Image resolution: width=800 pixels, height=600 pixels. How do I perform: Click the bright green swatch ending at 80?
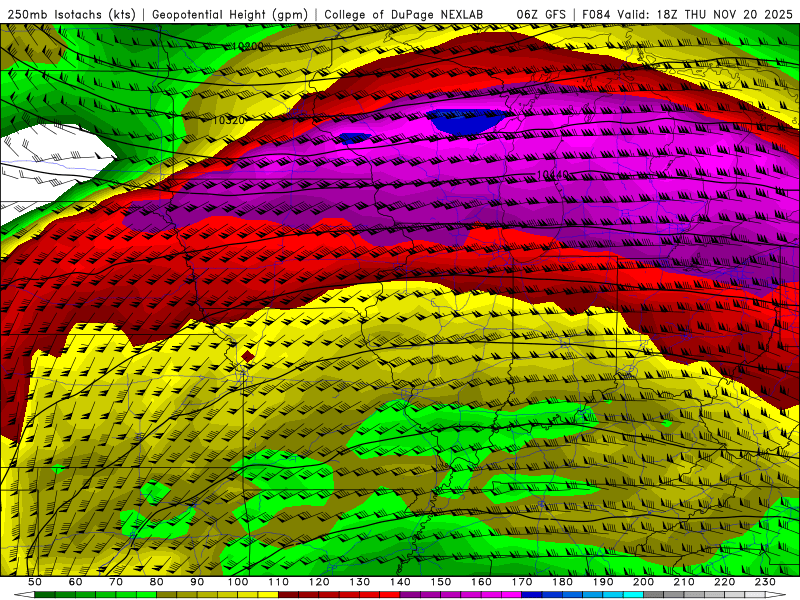tap(146, 594)
